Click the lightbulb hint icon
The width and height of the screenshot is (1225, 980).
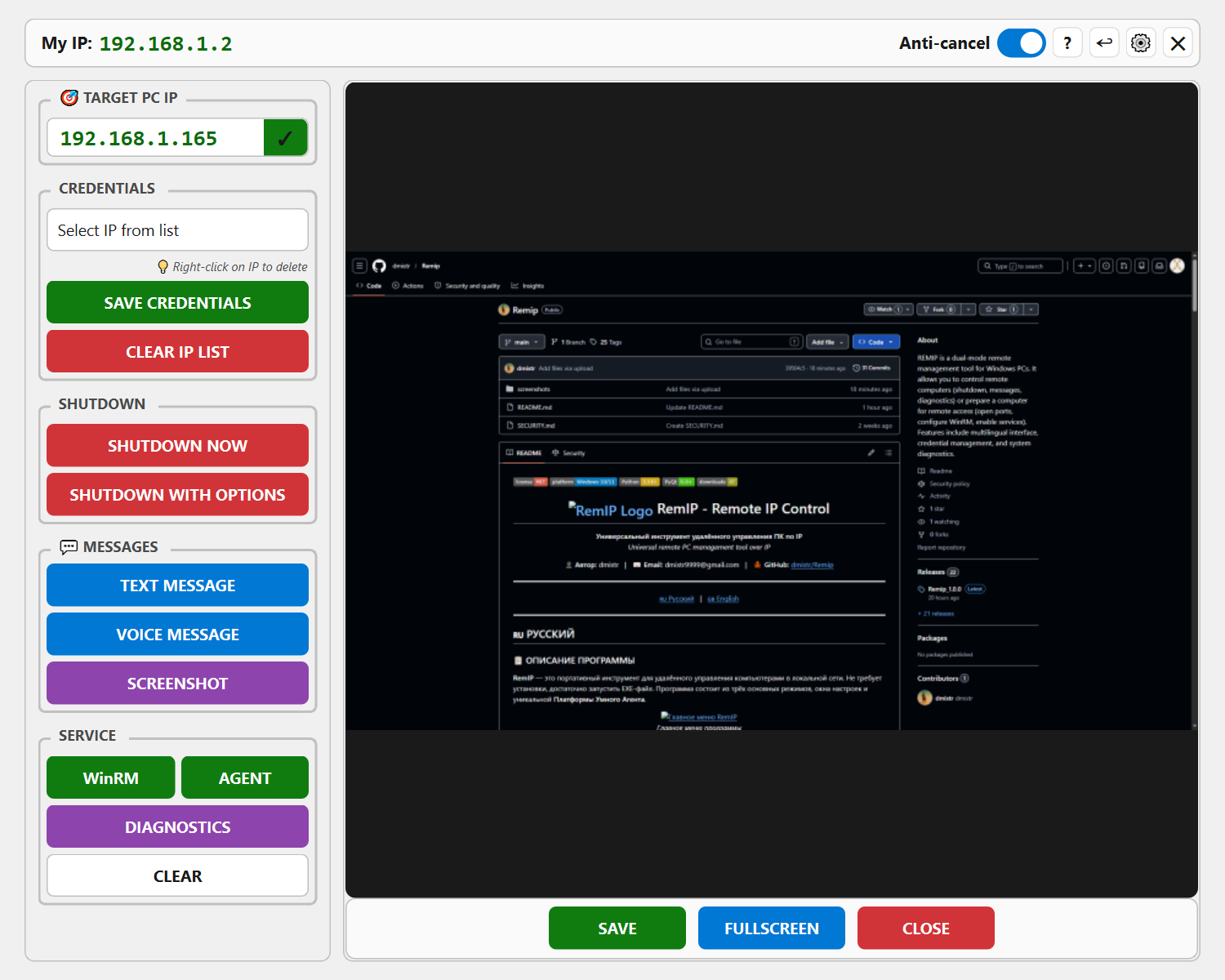(163, 267)
